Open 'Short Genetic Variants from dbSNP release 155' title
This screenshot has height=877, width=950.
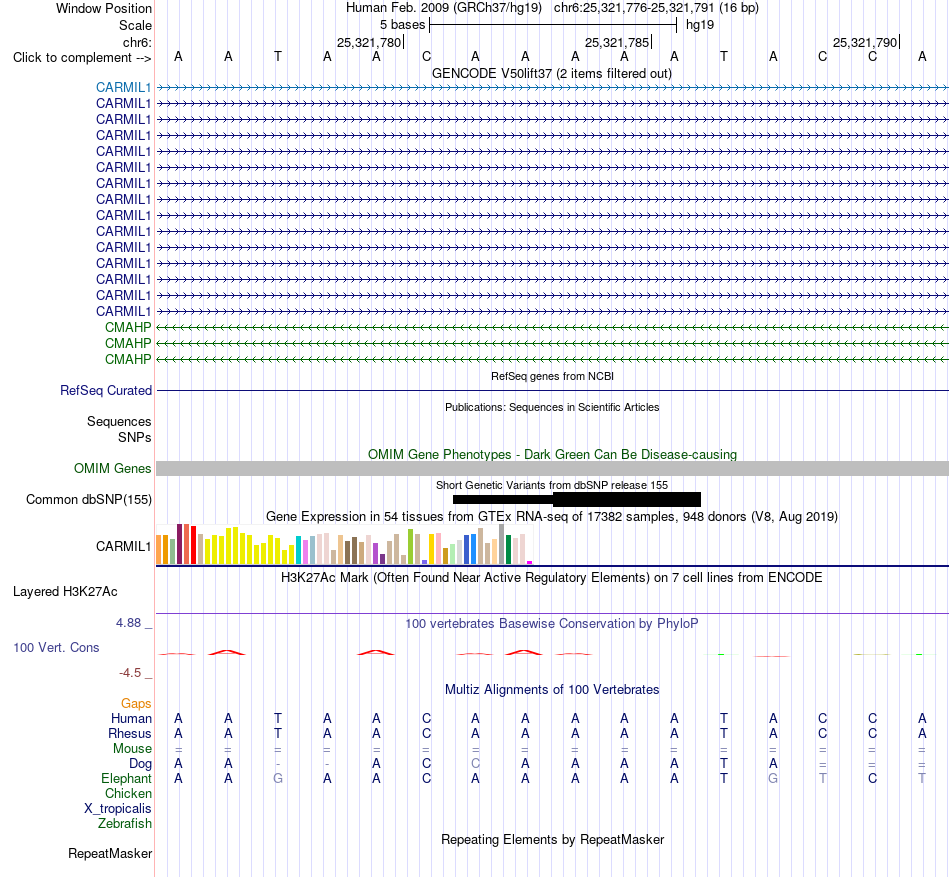pyautogui.click(x=552, y=485)
